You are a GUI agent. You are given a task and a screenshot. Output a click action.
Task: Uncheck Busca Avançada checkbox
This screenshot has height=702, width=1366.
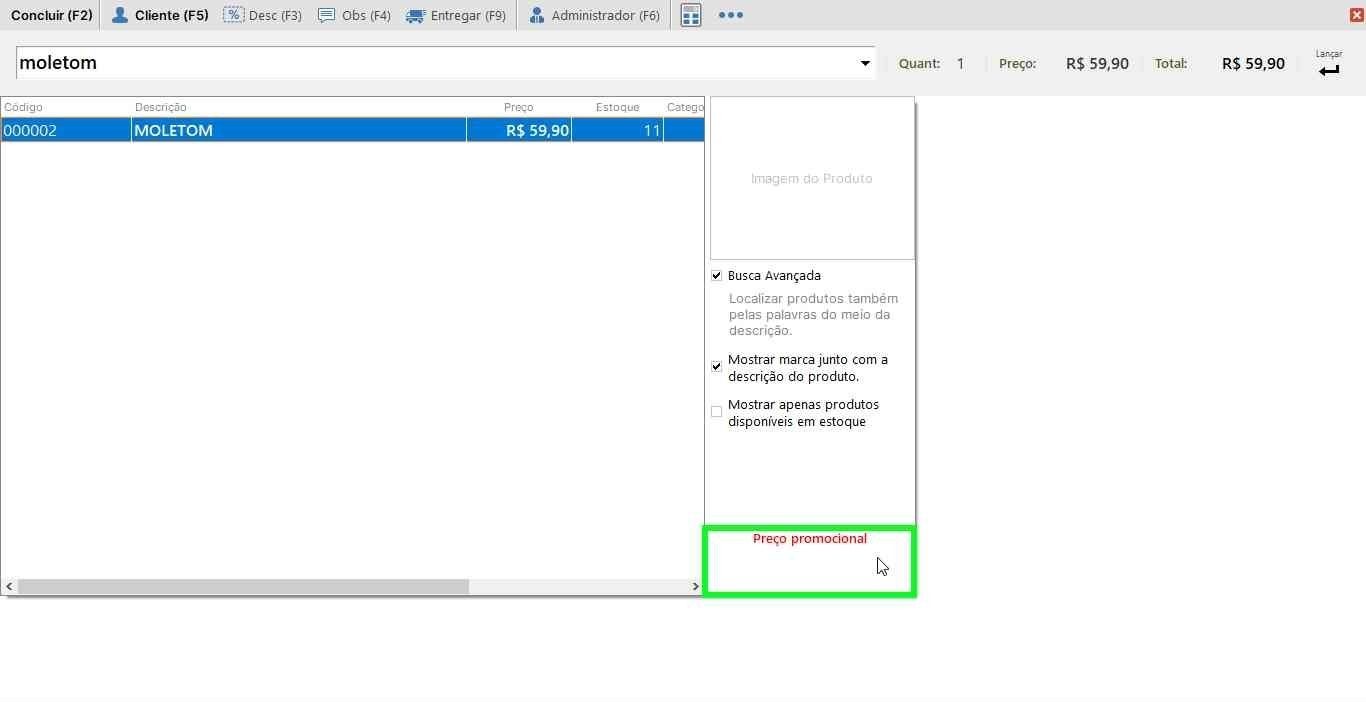click(x=716, y=275)
